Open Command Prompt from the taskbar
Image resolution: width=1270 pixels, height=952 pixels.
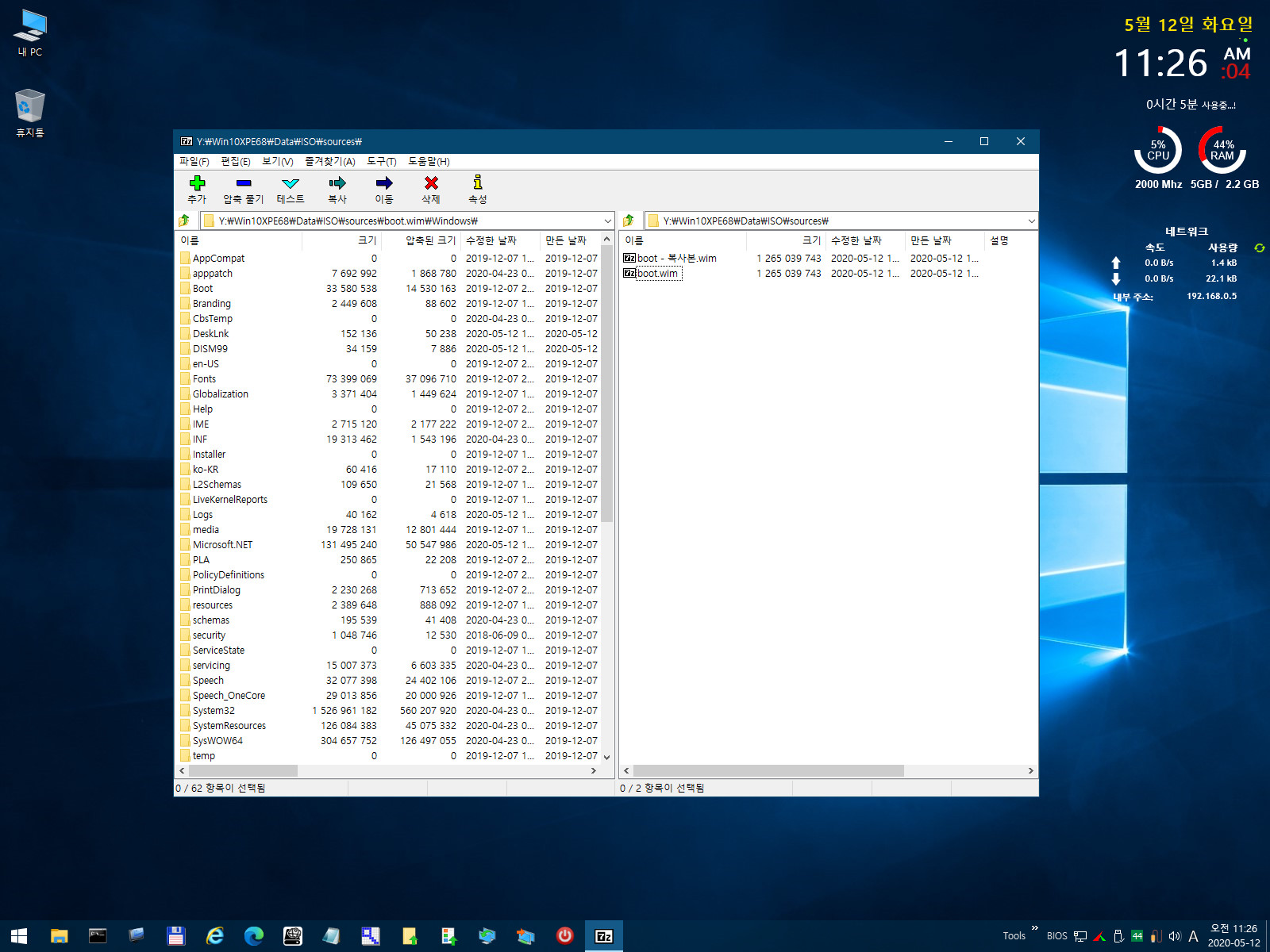98,936
